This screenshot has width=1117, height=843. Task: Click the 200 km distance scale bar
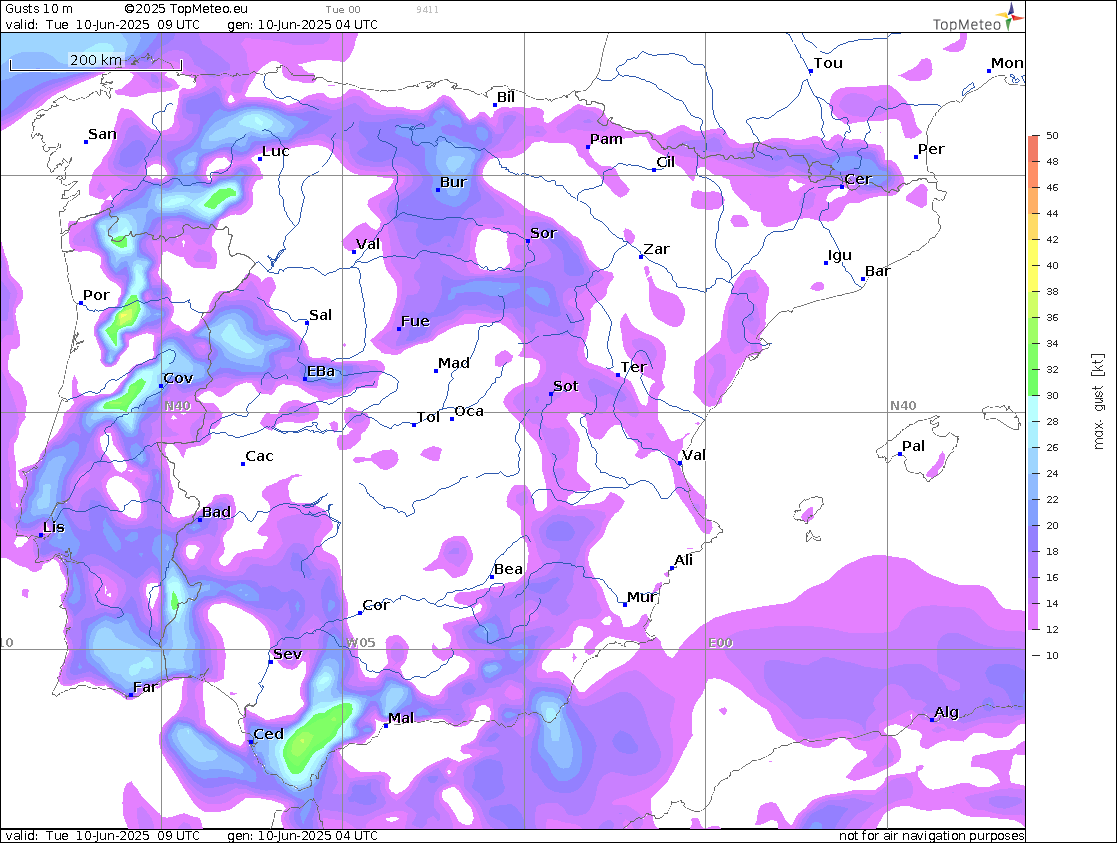click(x=95, y=65)
